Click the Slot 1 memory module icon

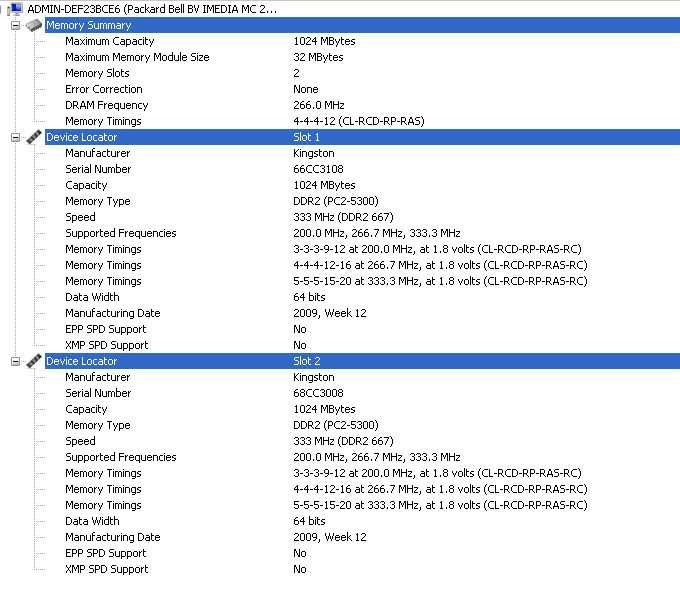pos(33,137)
